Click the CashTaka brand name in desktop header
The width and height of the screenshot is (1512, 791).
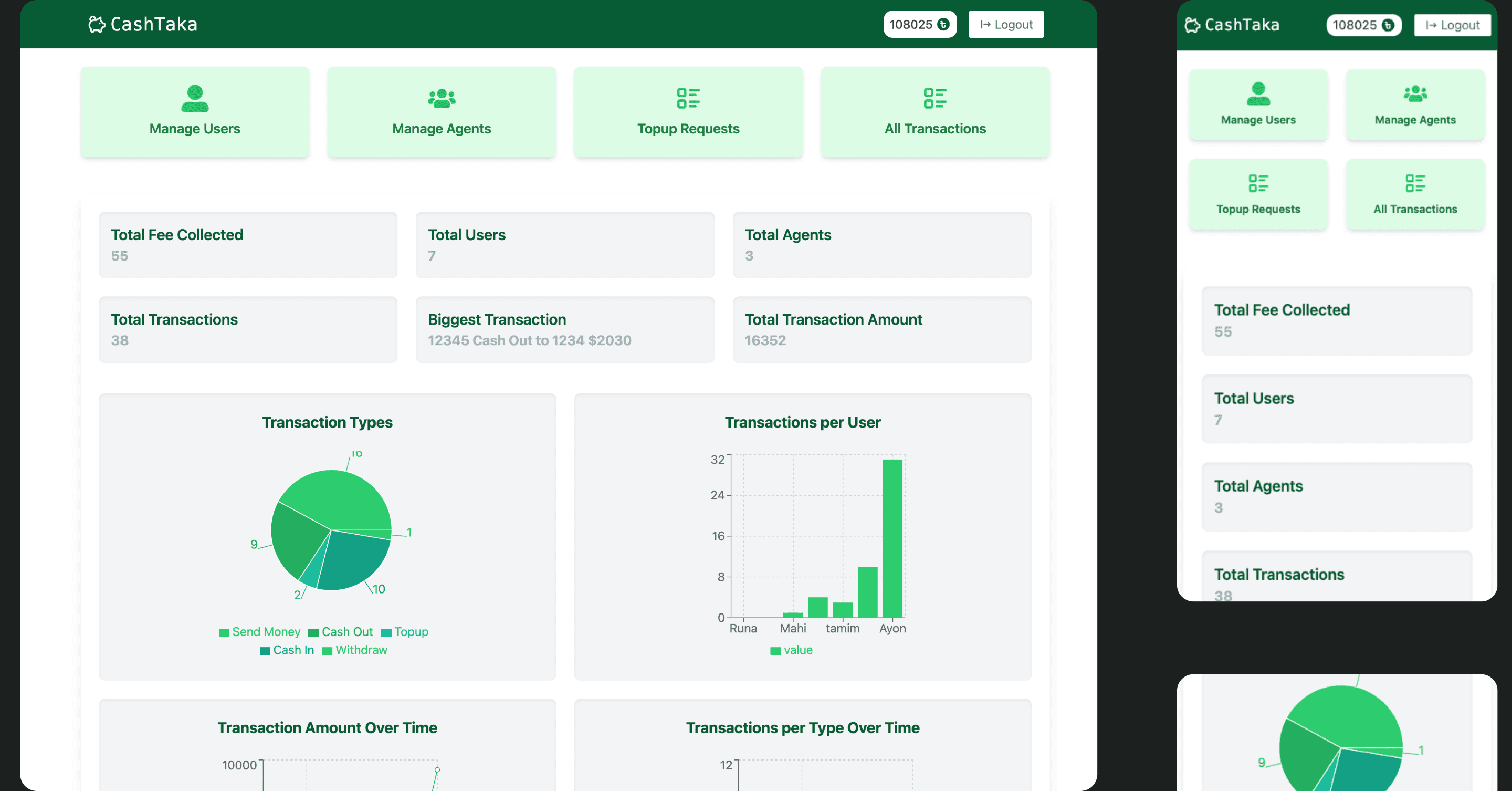pos(154,24)
